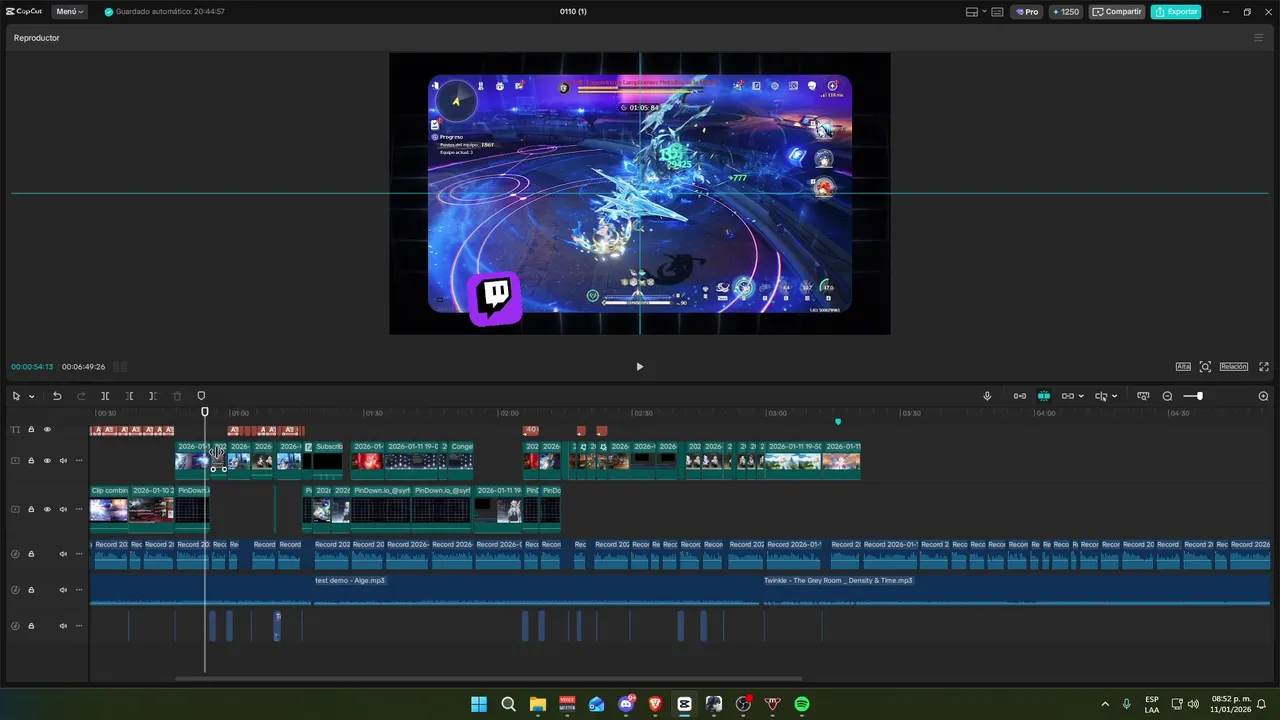
Task: Open keyboard shortcuts icon in title bar
Action: click(997, 12)
